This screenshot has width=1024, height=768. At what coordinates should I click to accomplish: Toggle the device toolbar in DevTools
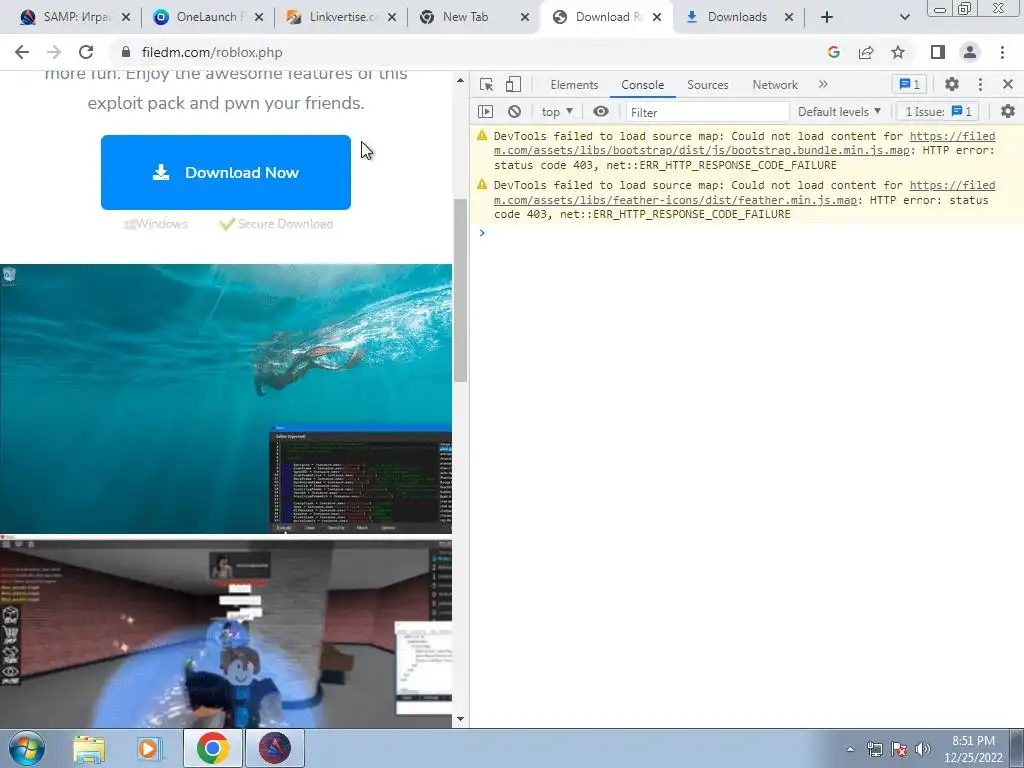coord(513,84)
